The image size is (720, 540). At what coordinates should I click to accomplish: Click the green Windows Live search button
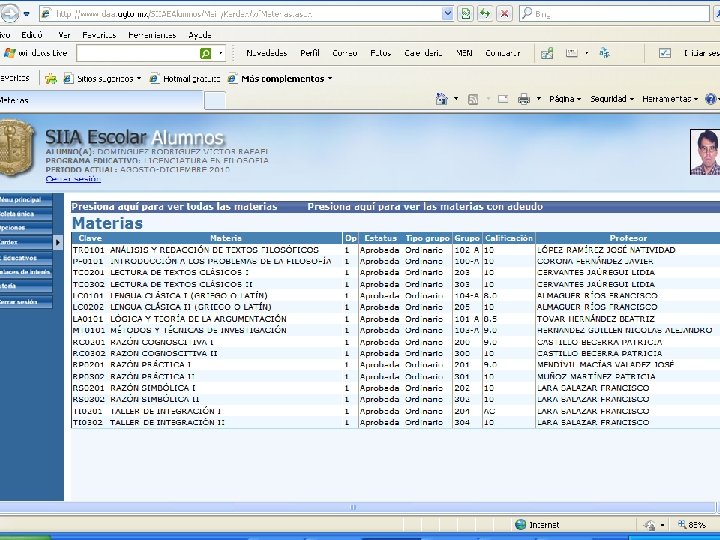(x=206, y=54)
